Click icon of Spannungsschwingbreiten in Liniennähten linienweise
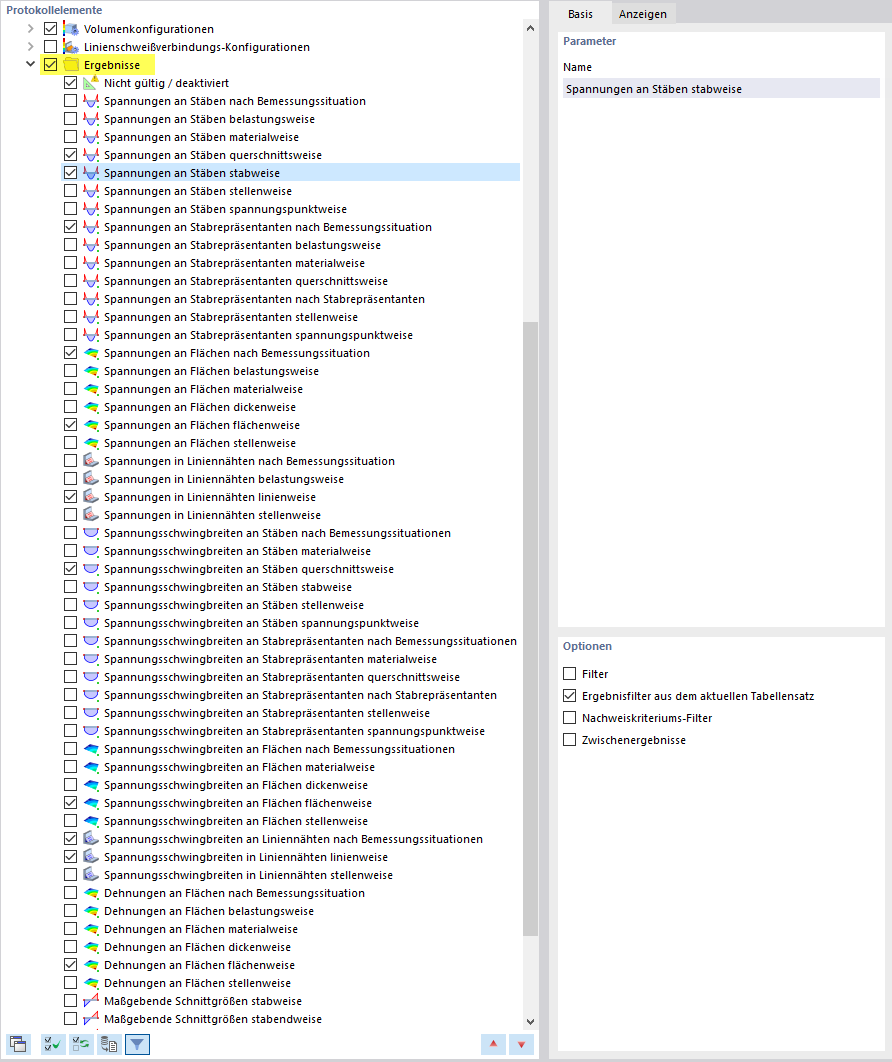Screen dimensions: 892x1062 click(91, 857)
